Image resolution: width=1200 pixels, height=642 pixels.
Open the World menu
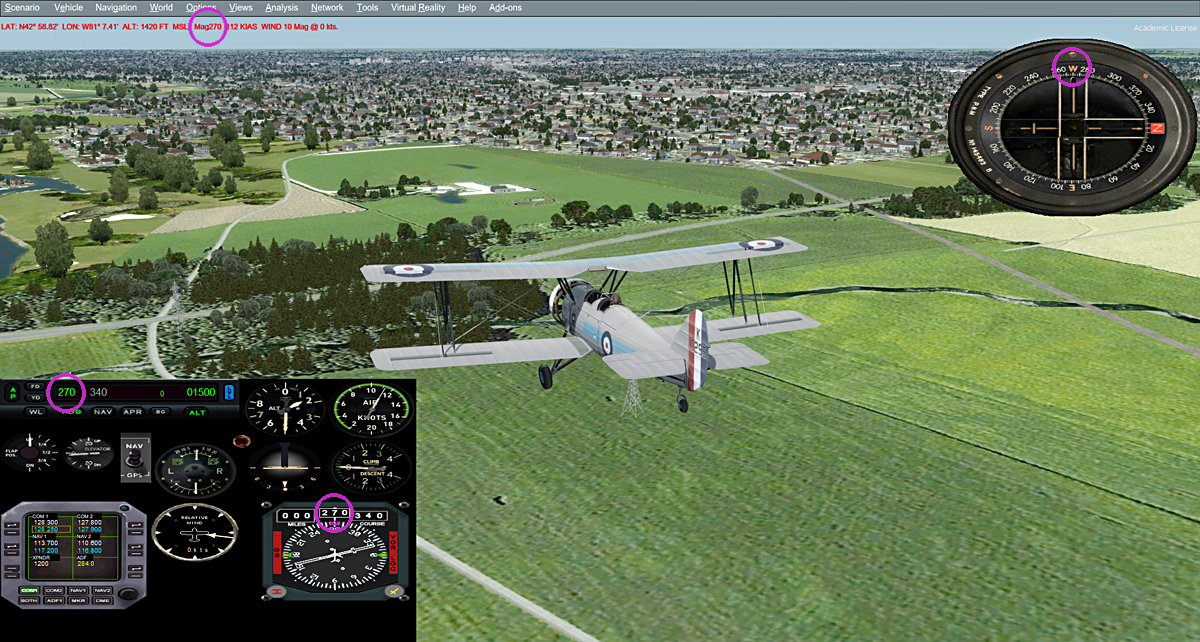point(161,7)
